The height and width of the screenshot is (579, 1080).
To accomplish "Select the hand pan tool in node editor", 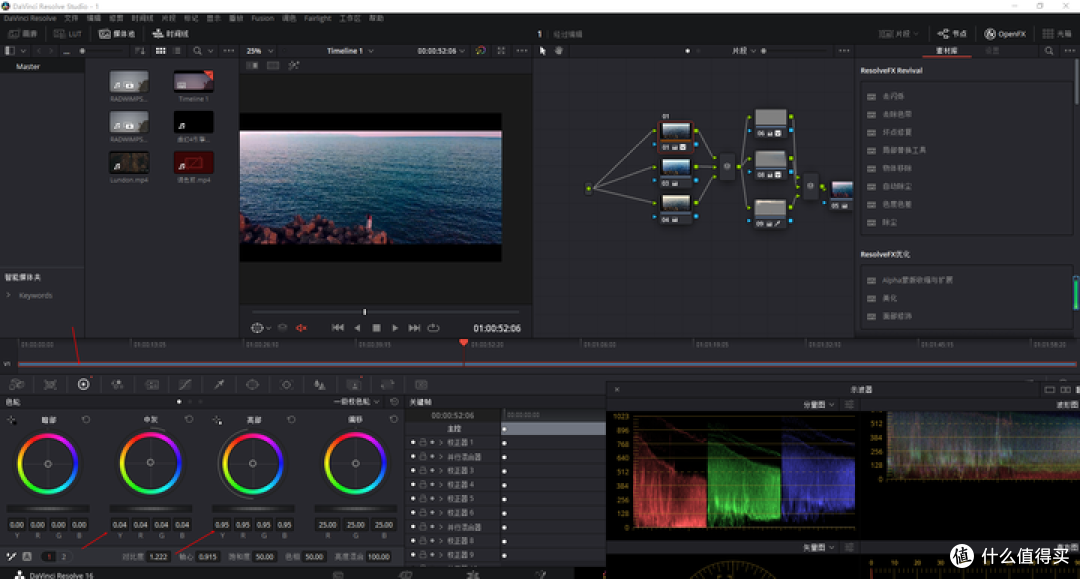I will point(559,51).
